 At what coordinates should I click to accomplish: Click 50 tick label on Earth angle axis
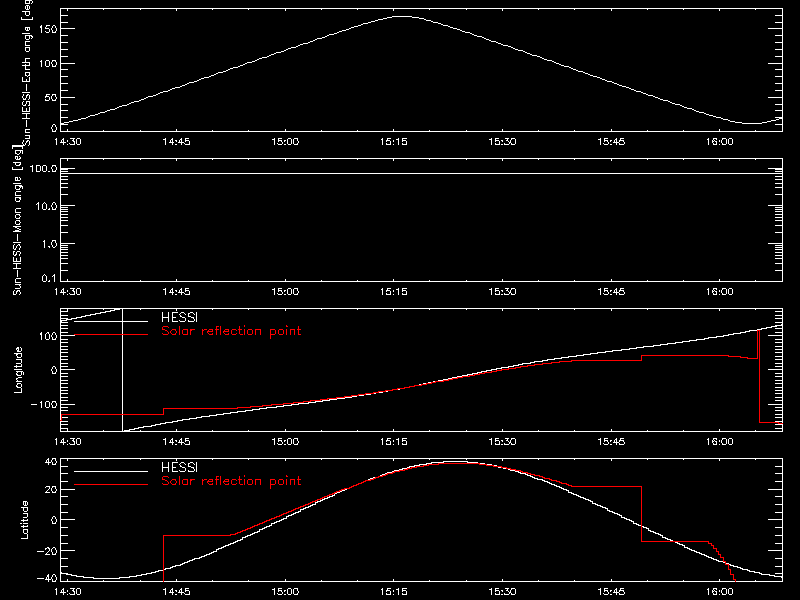(51, 97)
